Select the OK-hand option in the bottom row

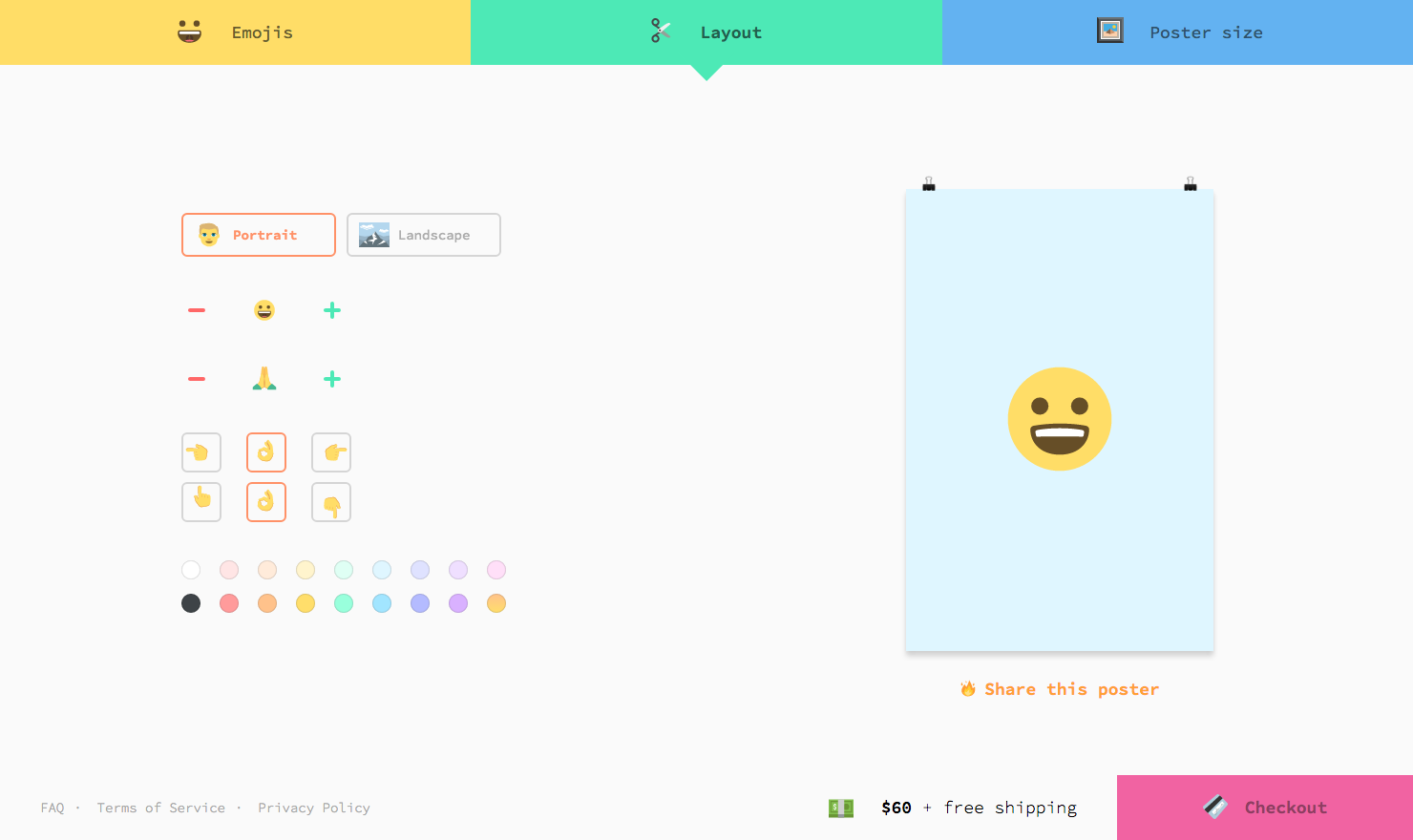click(266, 502)
